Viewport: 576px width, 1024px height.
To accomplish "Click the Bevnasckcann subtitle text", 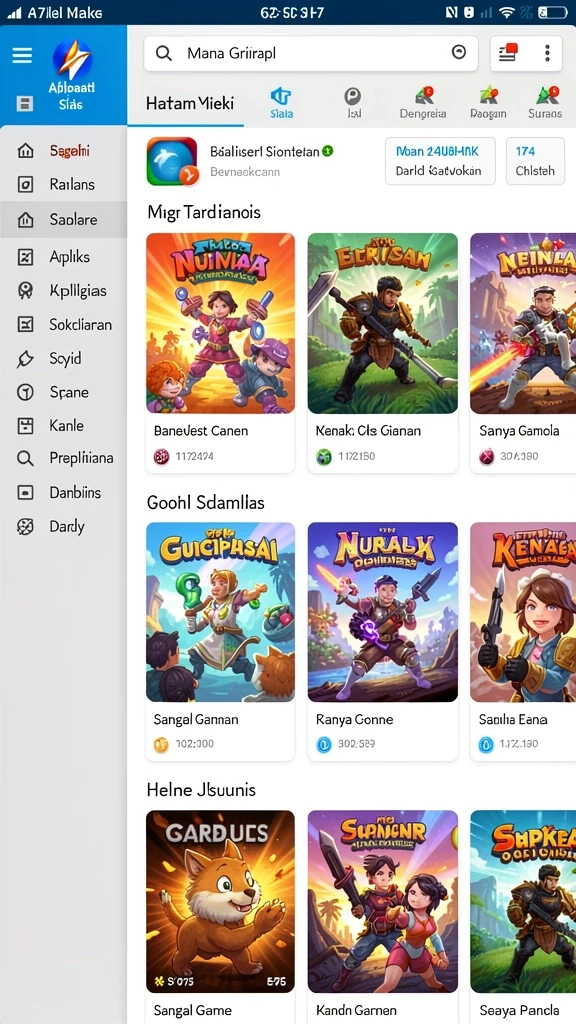I will tap(245, 172).
